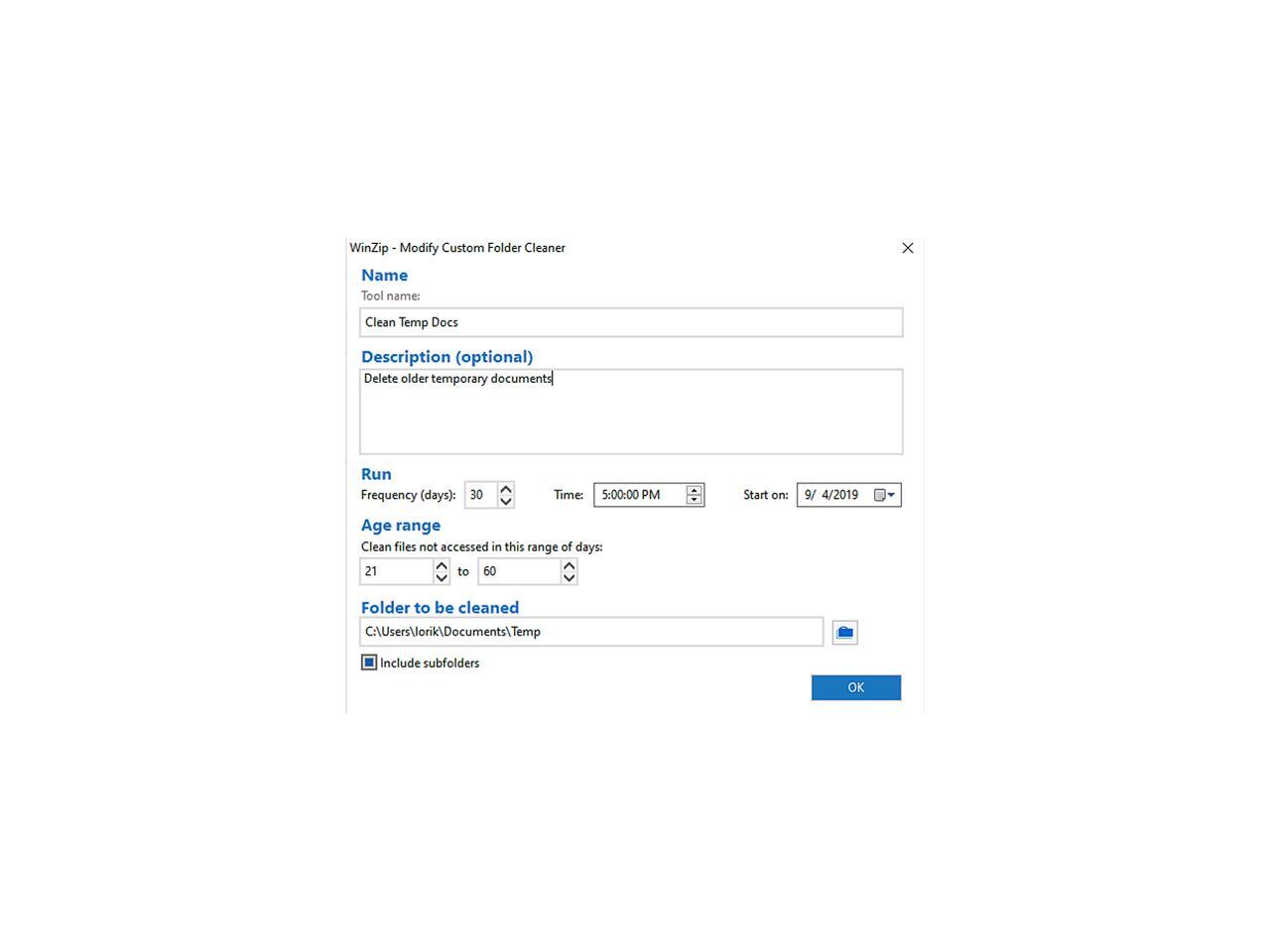The height and width of the screenshot is (952, 1270).
Task: Select the folder path C:\Users\lorik\Documents\Temp
Action: point(590,631)
